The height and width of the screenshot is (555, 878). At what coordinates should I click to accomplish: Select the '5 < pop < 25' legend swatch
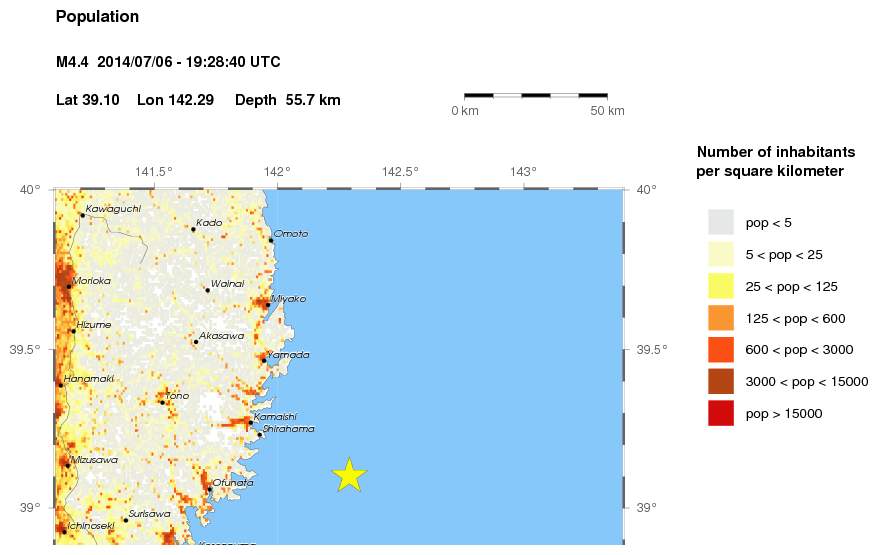pyautogui.click(x=721, y=254)
